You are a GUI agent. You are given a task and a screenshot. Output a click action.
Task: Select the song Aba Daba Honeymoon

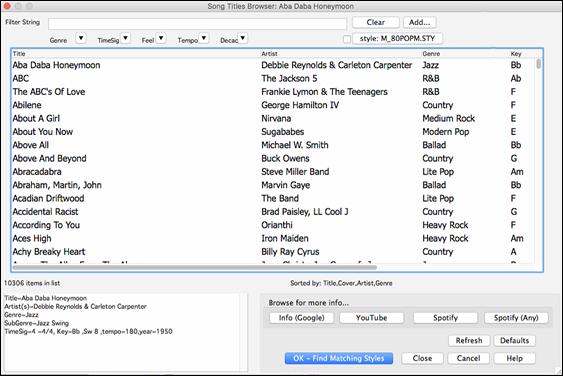pos(56,65)
